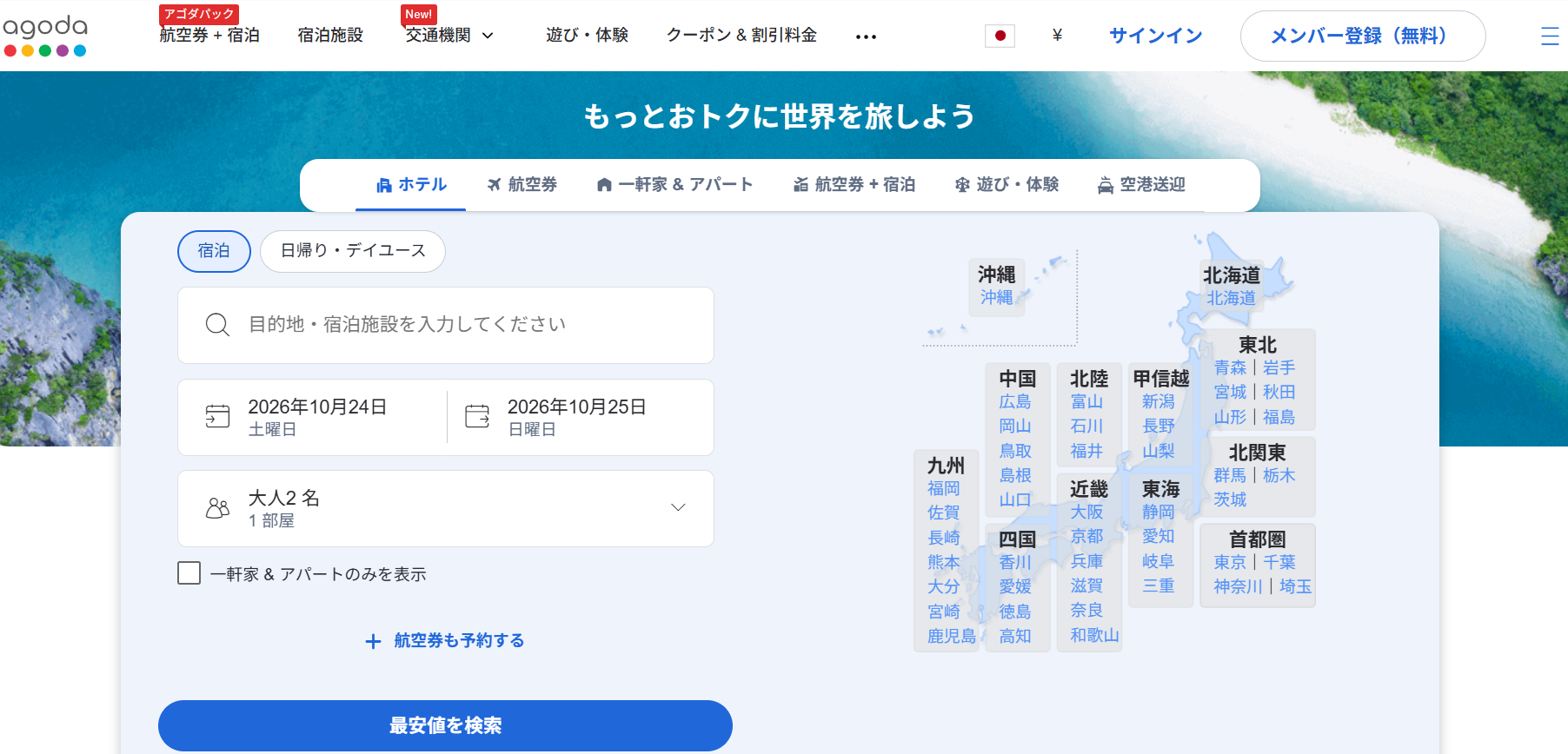Click the destination input field
This screenshot has height=754, width=1568.
pyautogui.click(x=446, y=325)
